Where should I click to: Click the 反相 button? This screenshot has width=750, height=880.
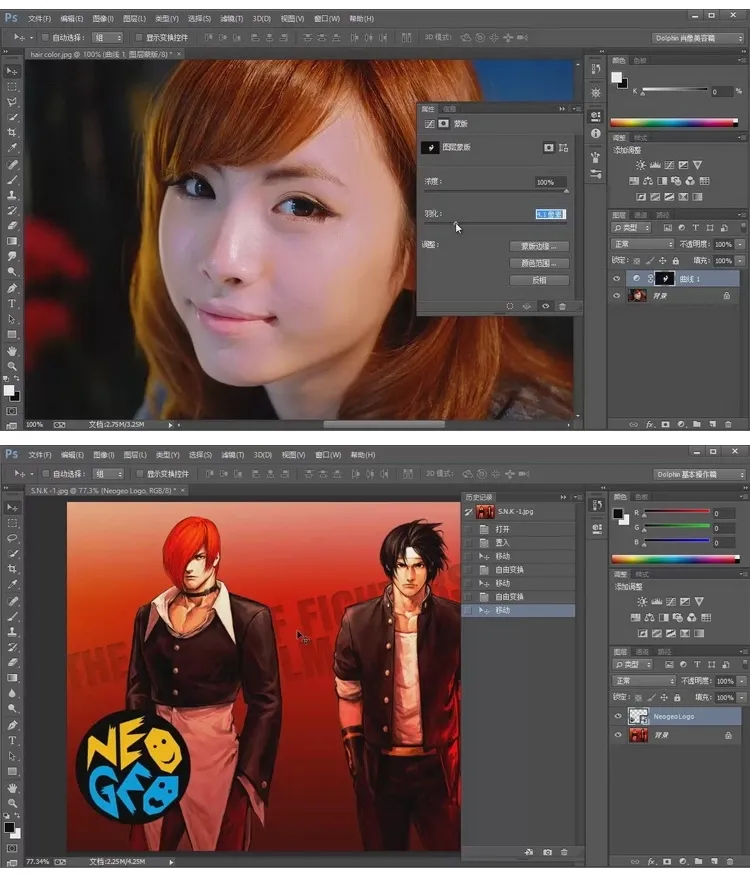pyautogui.click(x=539, y=280)
